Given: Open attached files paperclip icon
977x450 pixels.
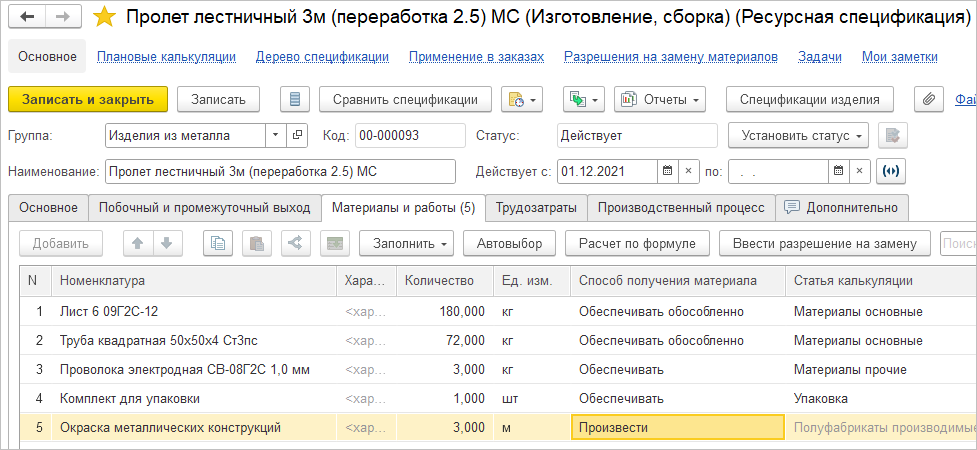Looking at the screenshot, I should (x=930, y=99).
